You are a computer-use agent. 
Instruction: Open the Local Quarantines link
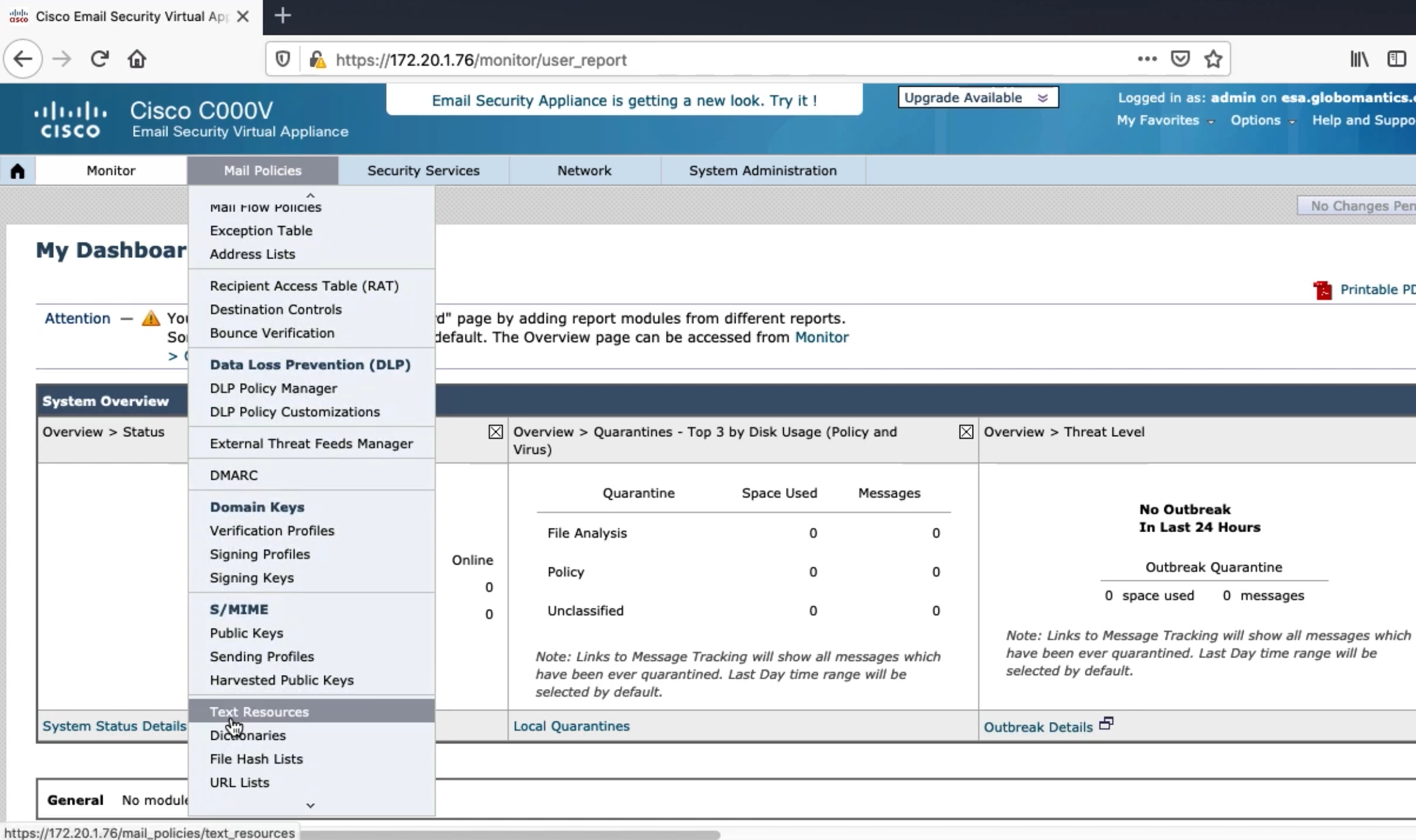(x=571, y=726)
